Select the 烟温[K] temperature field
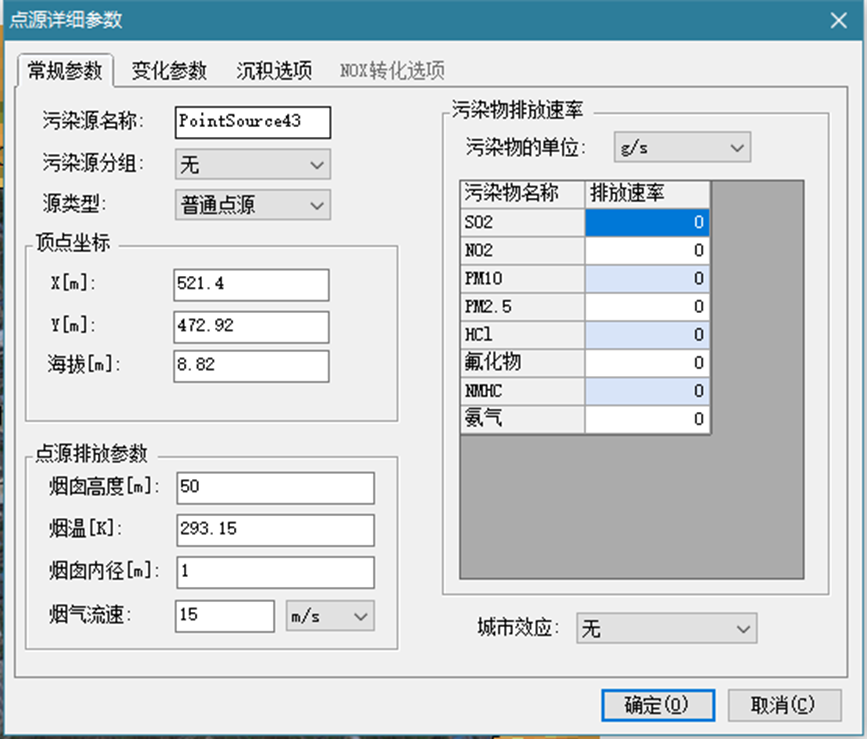 [x=274, y=530]
